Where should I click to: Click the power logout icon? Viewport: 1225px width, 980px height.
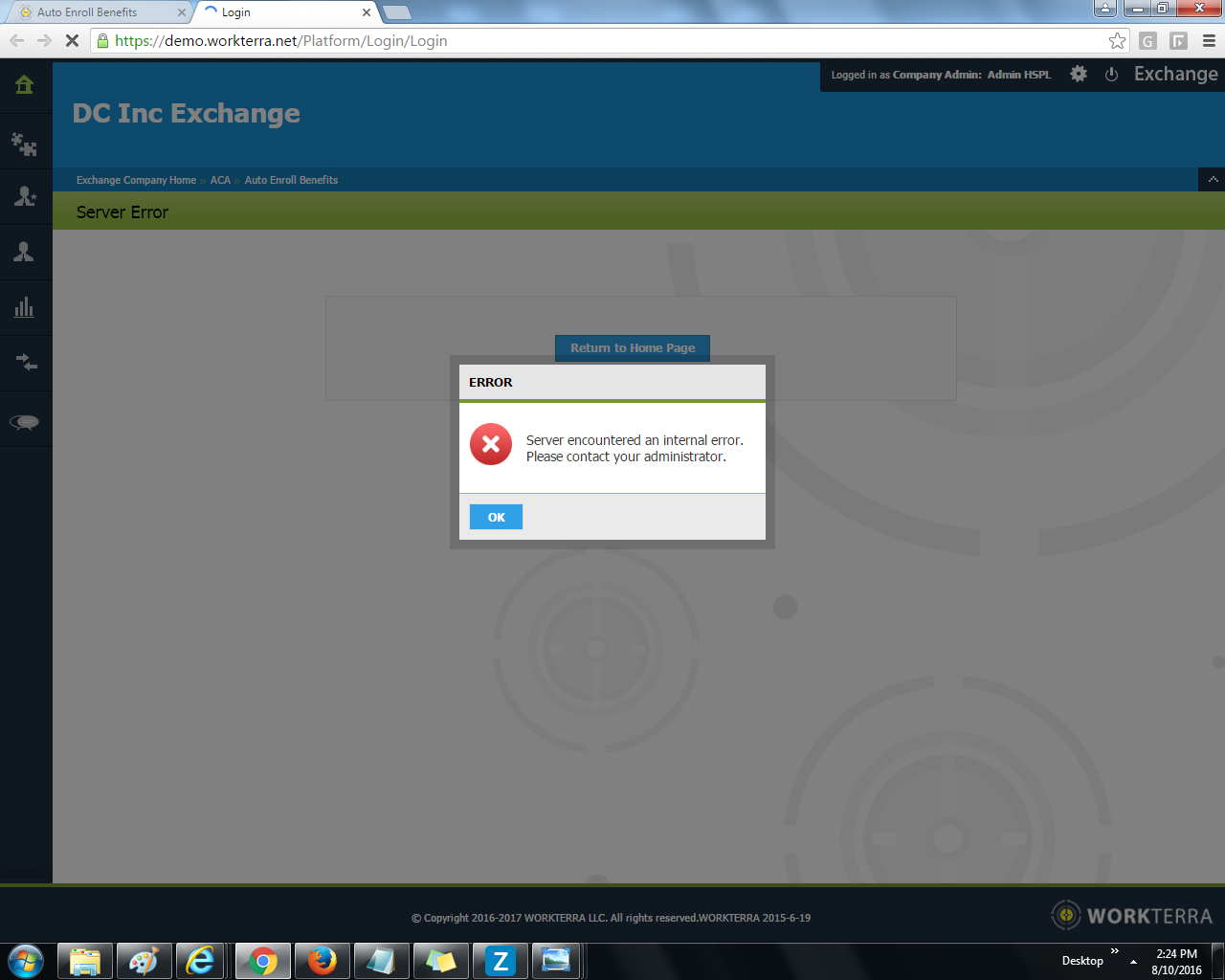tap(1111, 75)
